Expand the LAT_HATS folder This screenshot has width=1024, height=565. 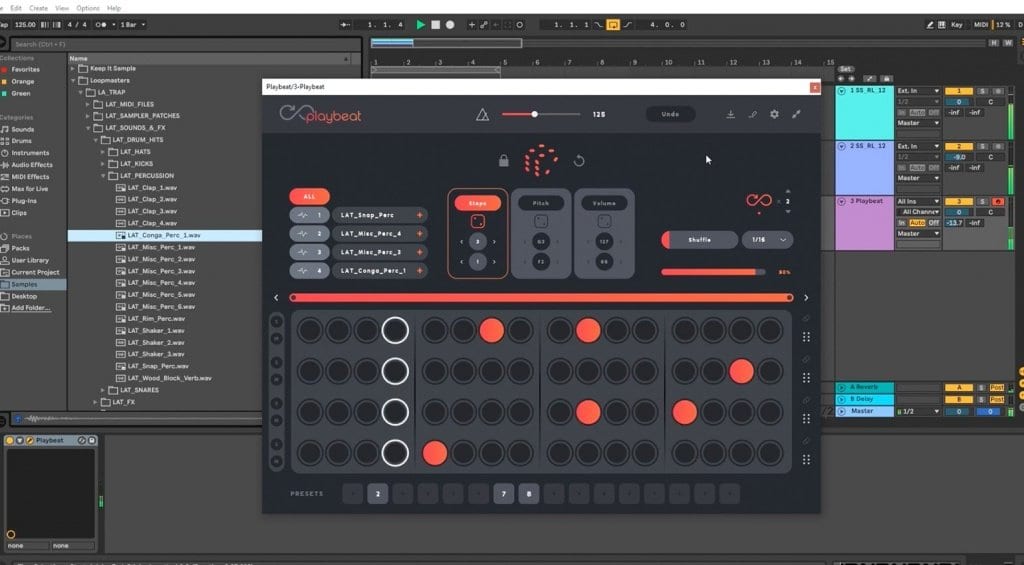point(103,152)
